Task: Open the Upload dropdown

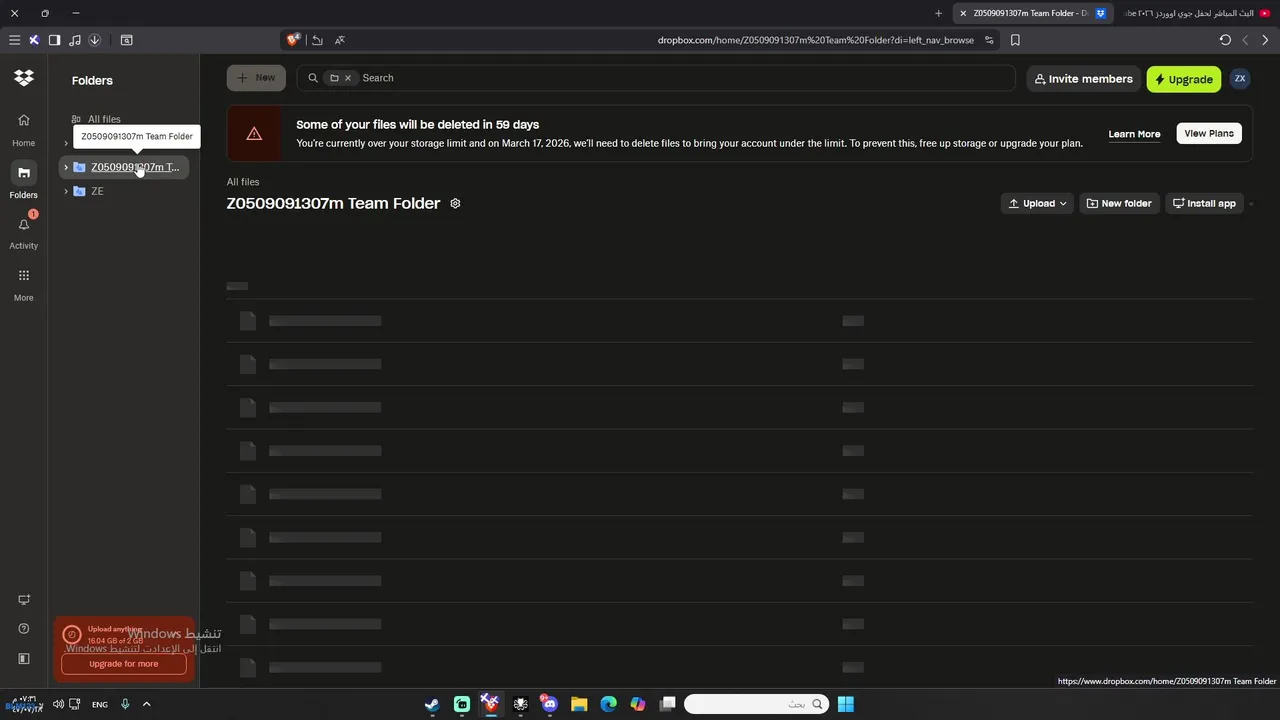Action: (1037, 203)
